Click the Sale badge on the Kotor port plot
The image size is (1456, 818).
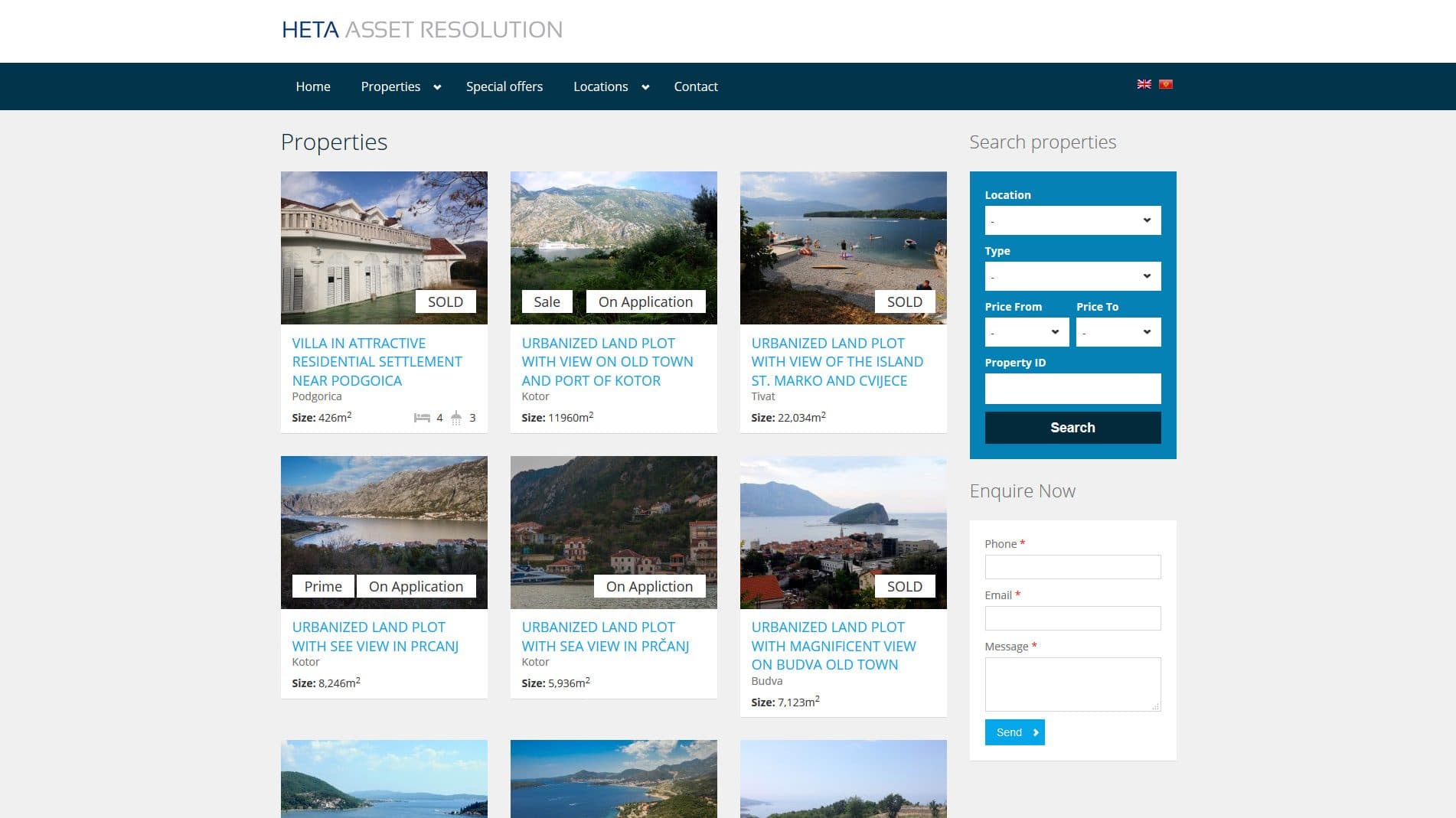[547, 301]
